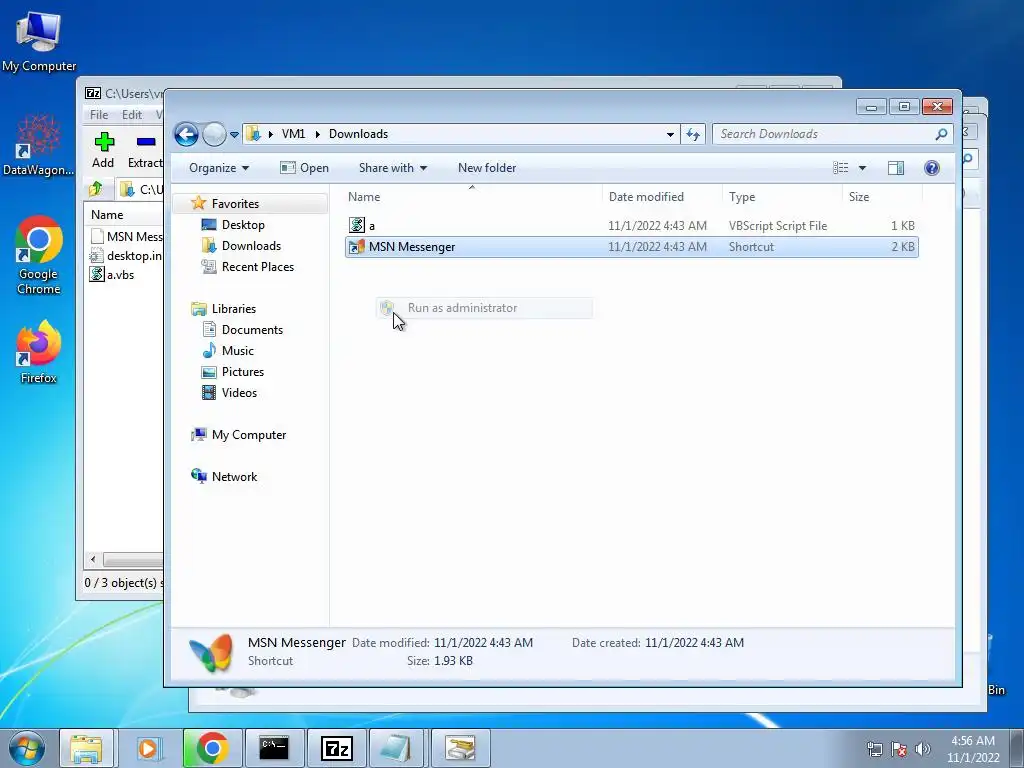Switch to 7-Zip taskbar button
The height and width of the screenshot is (768, 1024).
[x=336, y=748]
